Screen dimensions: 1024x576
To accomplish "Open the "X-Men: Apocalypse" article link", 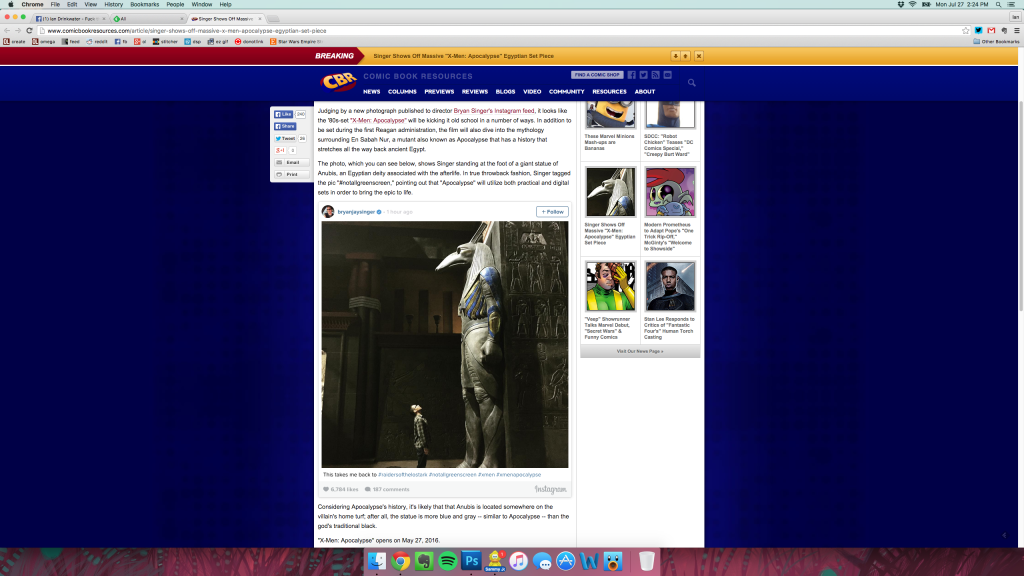I will 378,121.
